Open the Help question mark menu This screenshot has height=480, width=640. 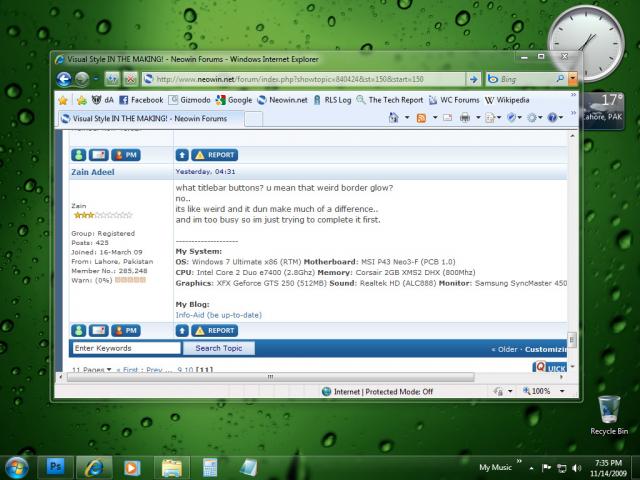coord(555,118)
